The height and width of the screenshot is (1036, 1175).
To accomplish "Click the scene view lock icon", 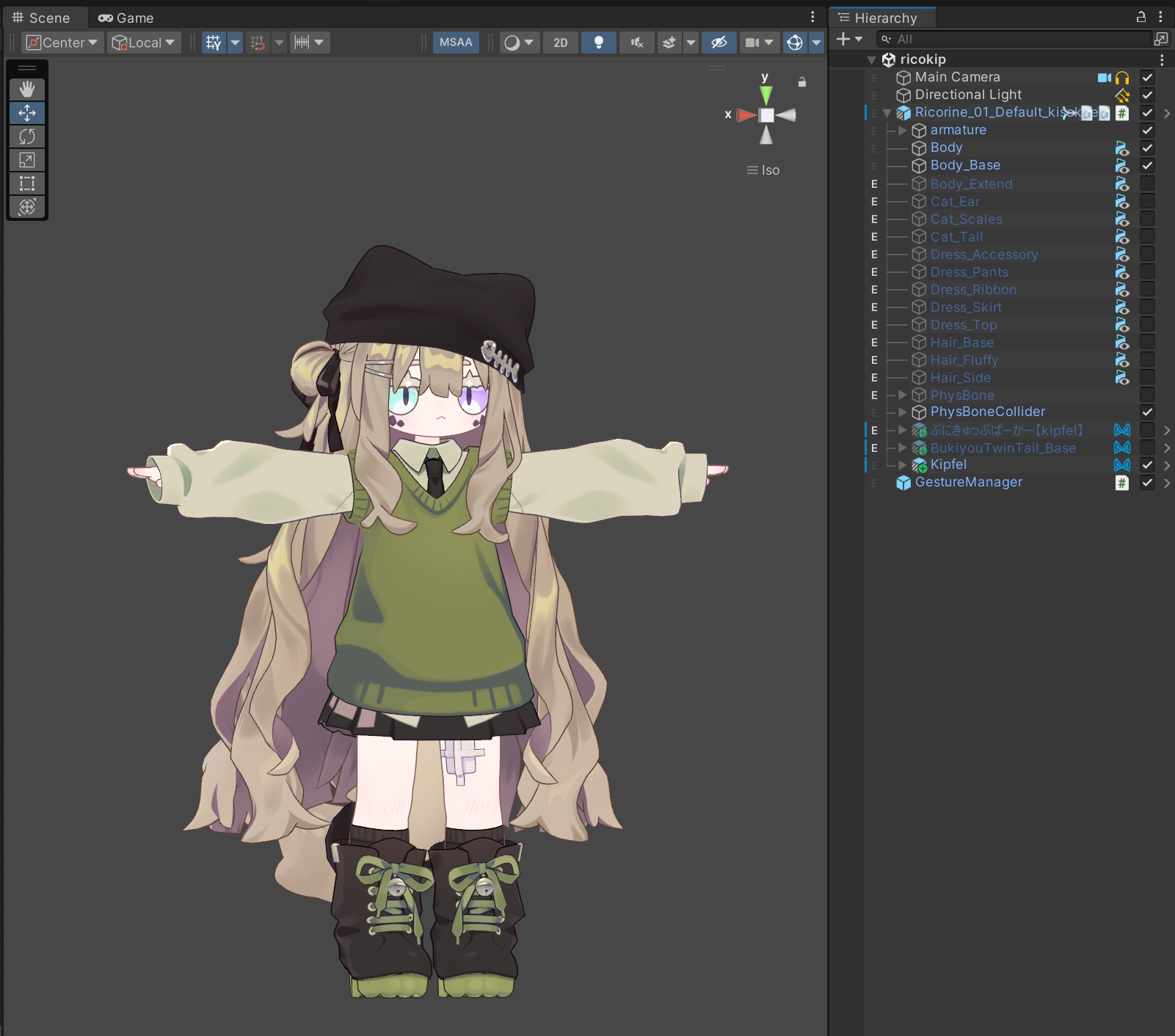I will click(x=802, y=82).
